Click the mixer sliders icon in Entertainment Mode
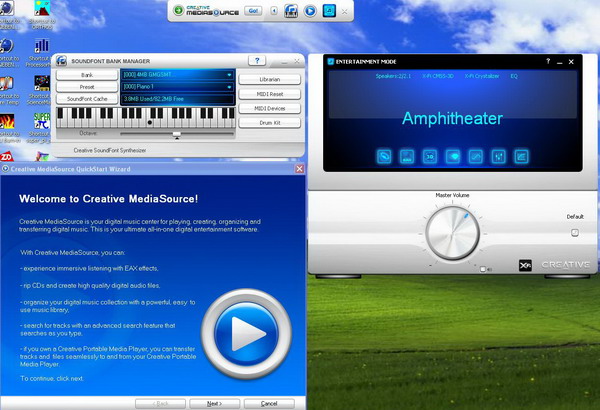The image size is (600, 410). pyautogui.click(x=499, y=156)
